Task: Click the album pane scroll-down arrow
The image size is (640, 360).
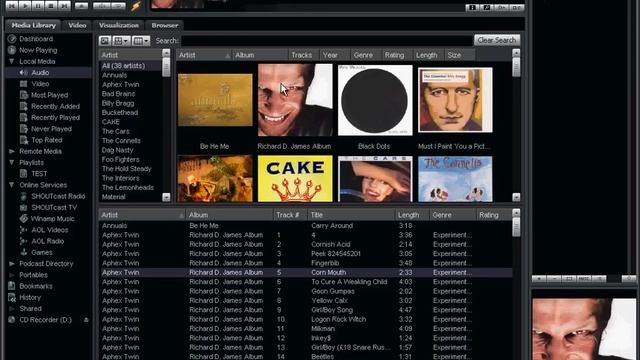Action: tap(516, 197)
